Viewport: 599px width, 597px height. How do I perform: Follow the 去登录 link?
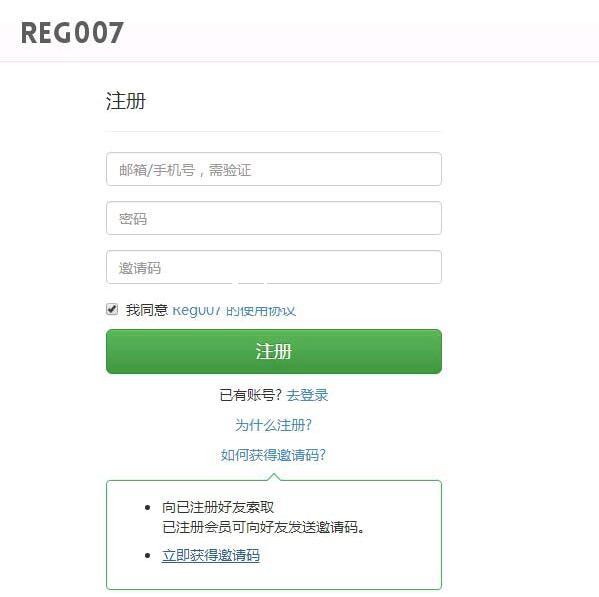[x=307, y=395]
